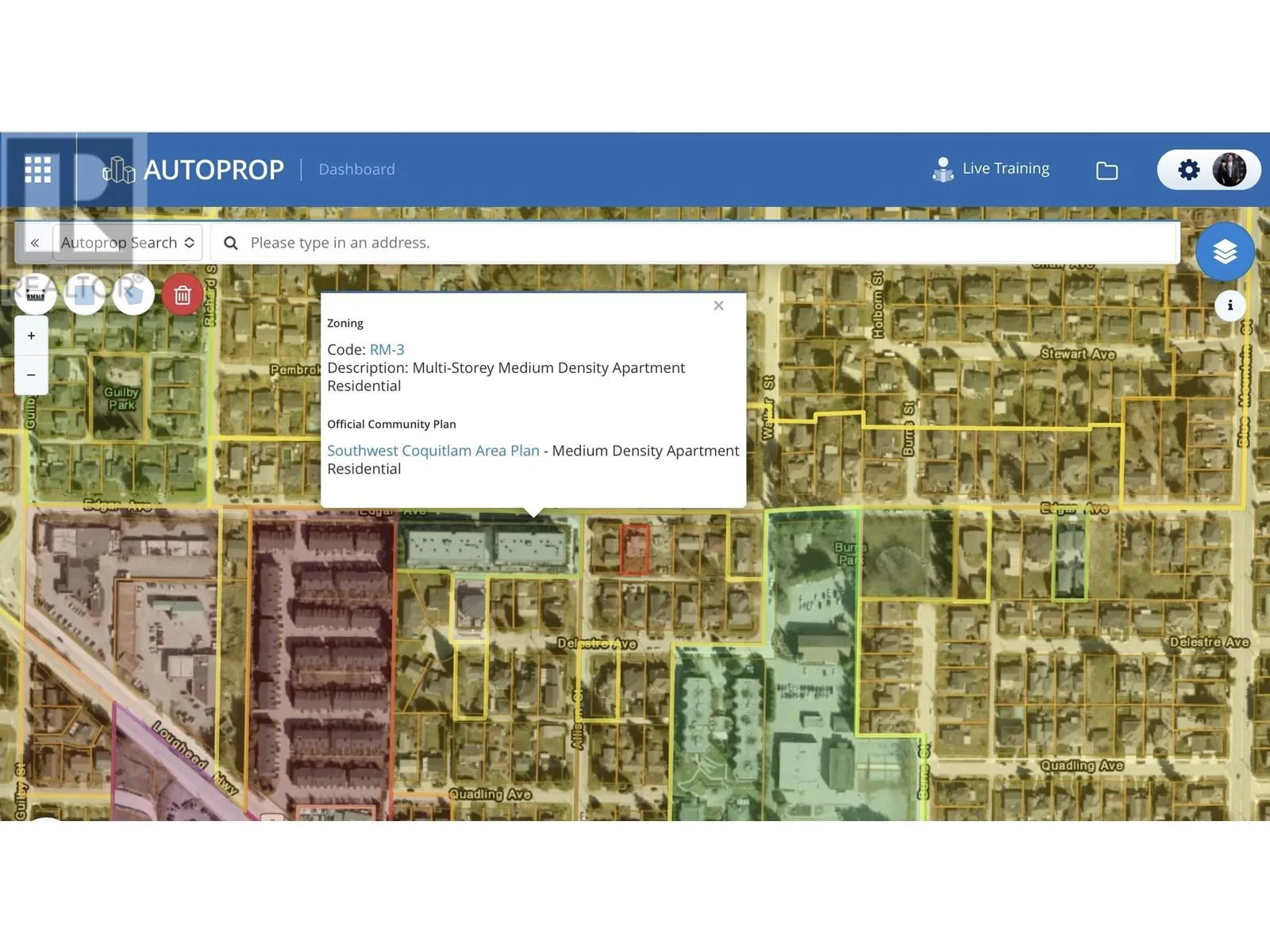Select the polygon draw tool
Screen dimensions: 1270x952
coord(133,294)
